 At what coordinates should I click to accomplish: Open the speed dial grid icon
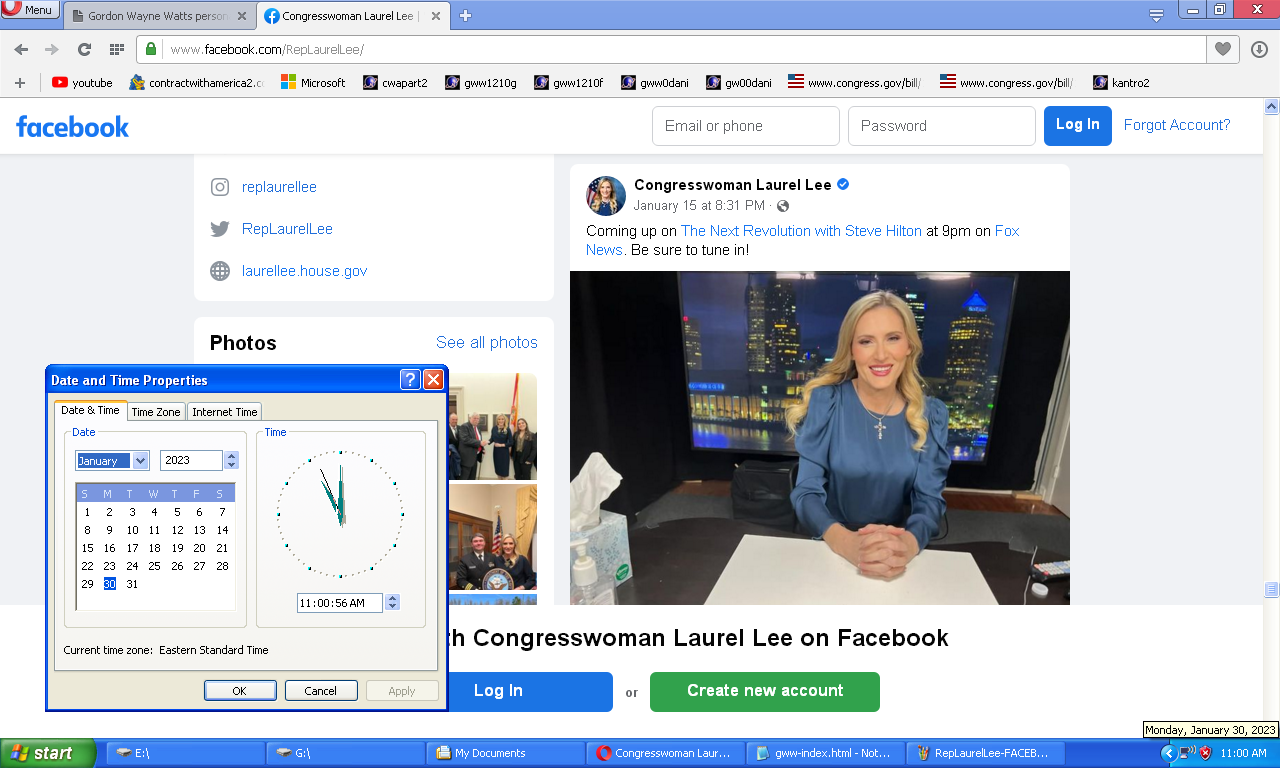click(116, 49)
